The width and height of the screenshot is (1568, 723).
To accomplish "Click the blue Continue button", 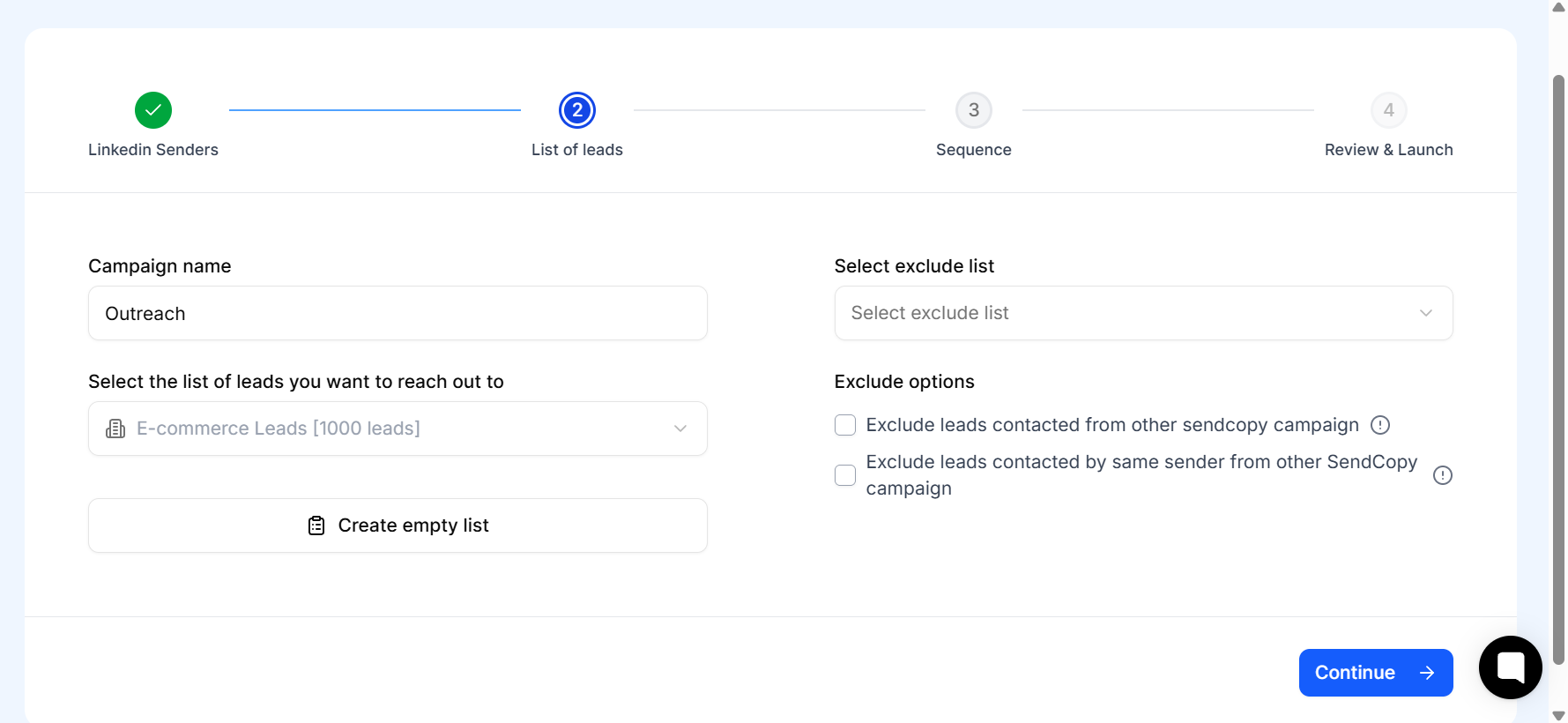I will 1376,673.
